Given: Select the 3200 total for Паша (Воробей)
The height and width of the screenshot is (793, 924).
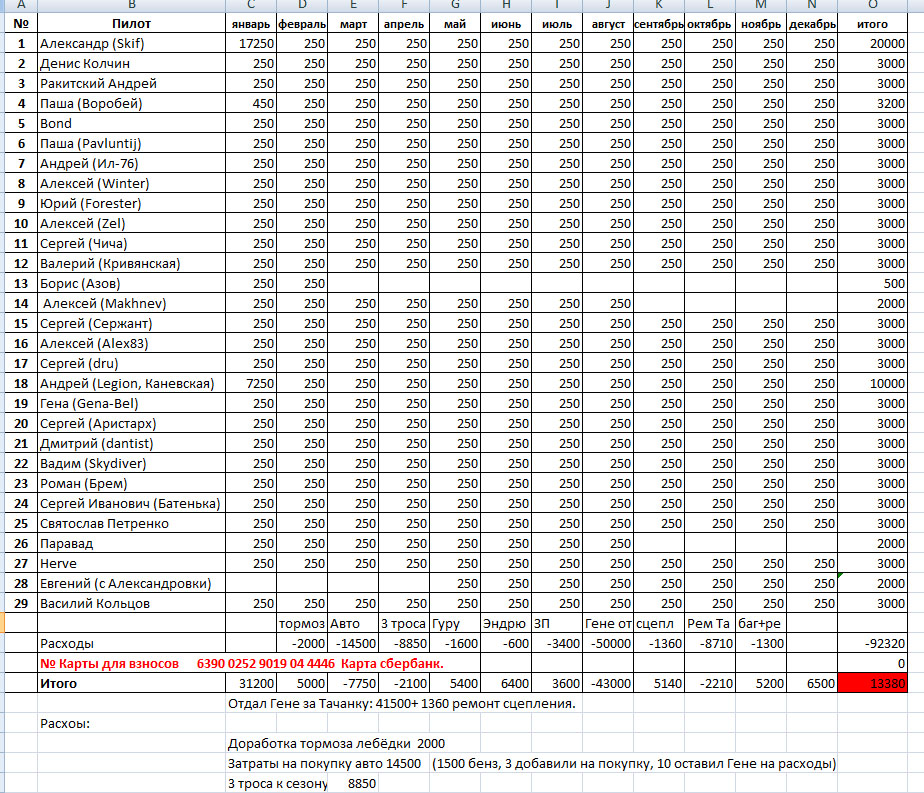Looking at the screenshot, I should [872, 104].
